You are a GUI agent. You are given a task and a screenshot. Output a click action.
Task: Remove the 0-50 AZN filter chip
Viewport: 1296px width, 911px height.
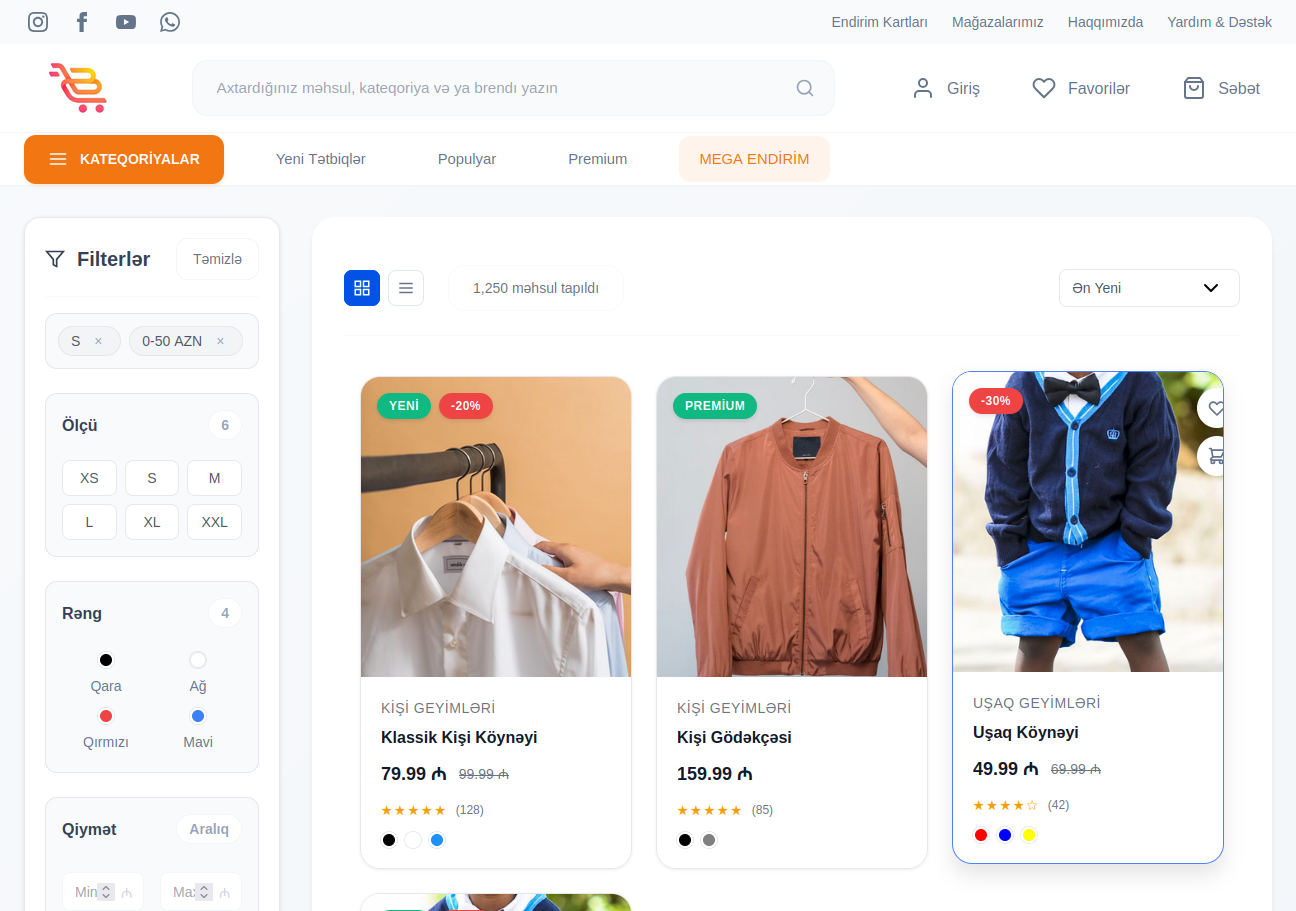click(x=220, y=341)
